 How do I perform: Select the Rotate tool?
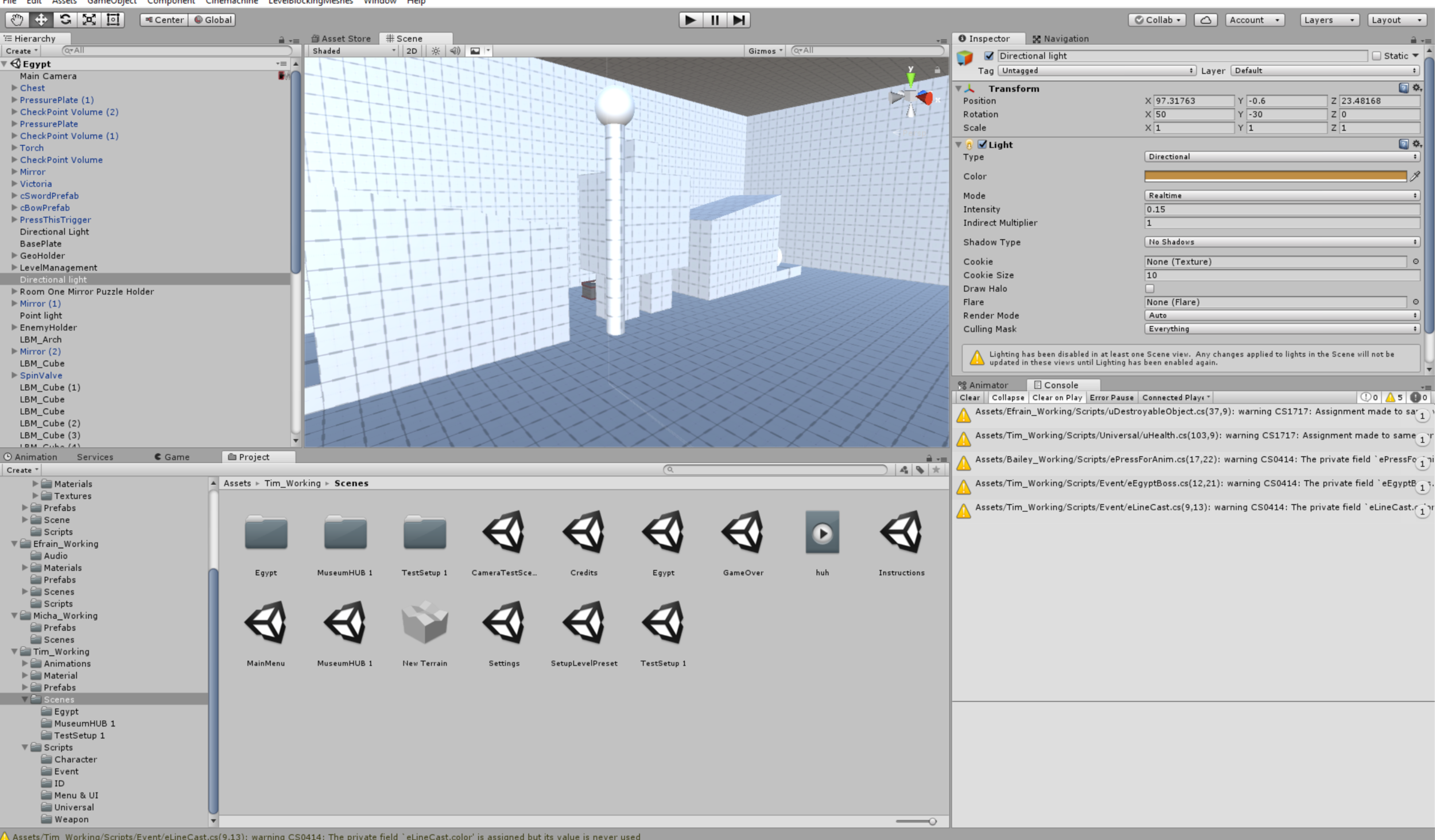[x=65, y=20]
